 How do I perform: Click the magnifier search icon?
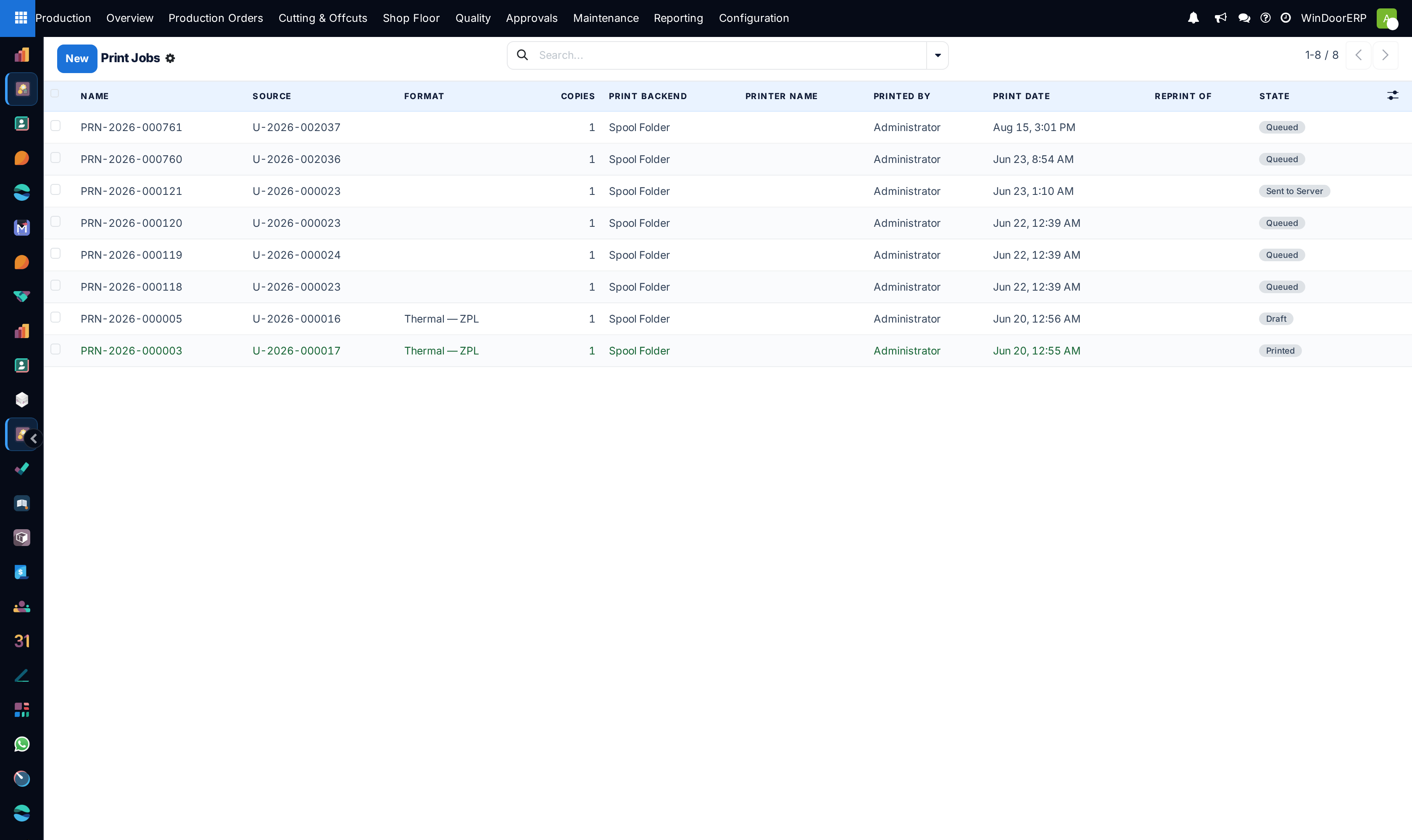pyautogui.click(x=522, y=55)
